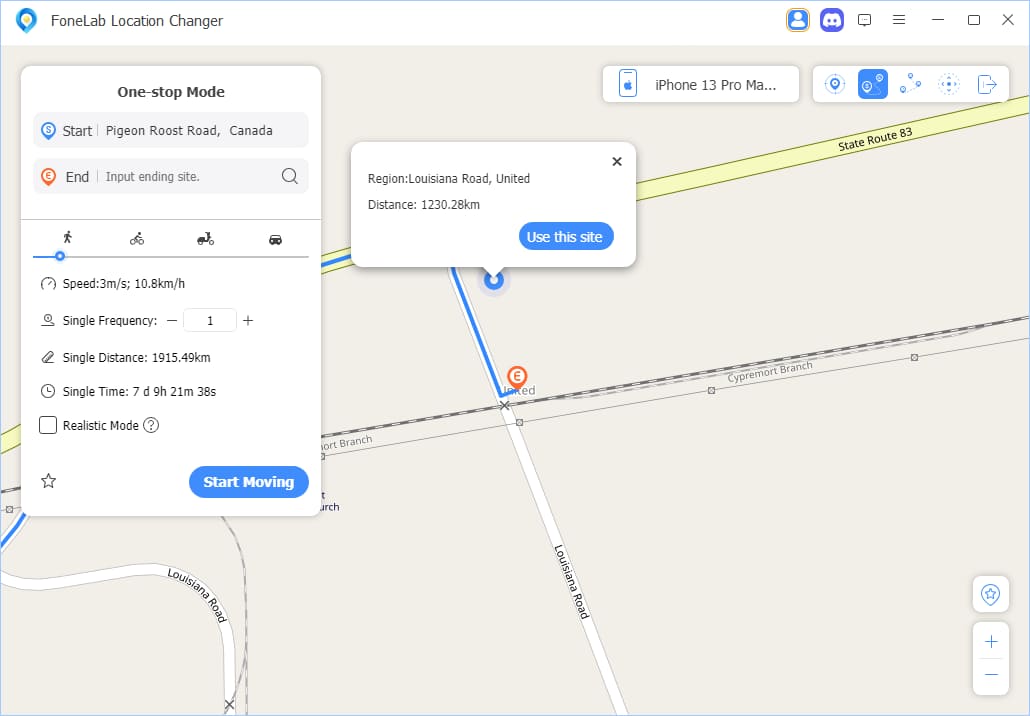The width and height of the screenshot is (1030, 716).
Task: Enable the Realistic Mode checkbox
Action: coord(48,425)
